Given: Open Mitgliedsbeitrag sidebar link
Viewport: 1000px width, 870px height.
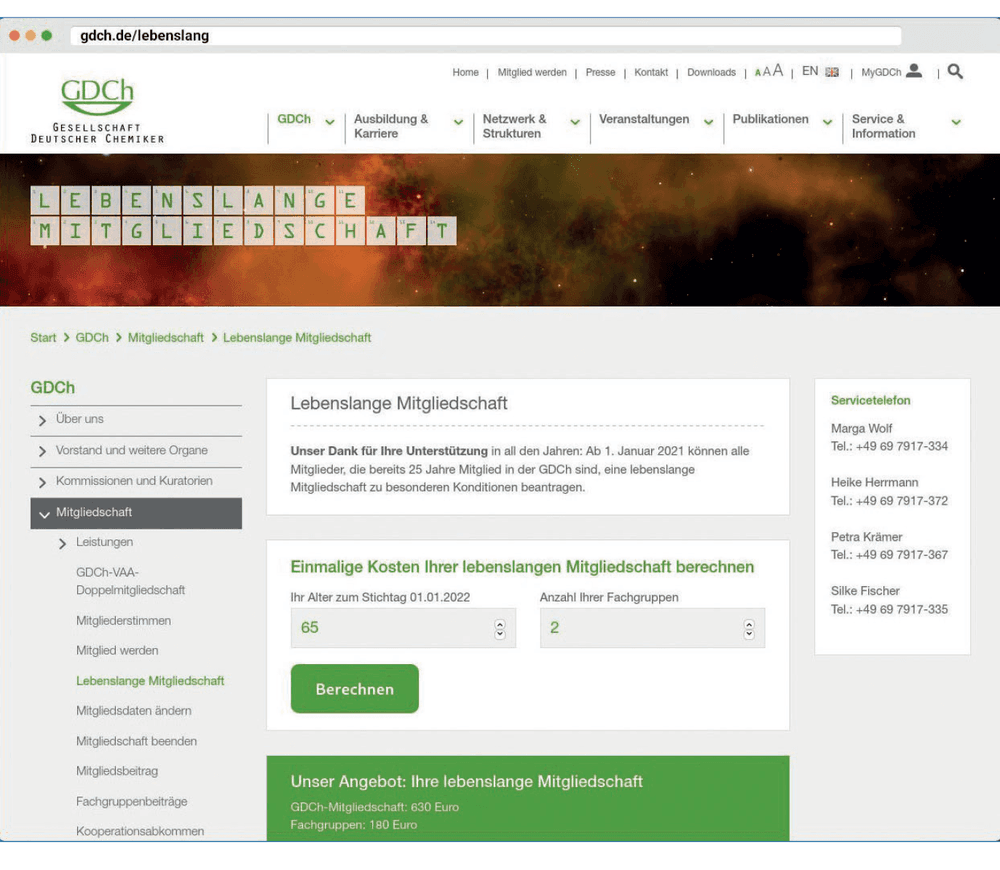Looking at the screenshot, I should [x=117, y=772].
